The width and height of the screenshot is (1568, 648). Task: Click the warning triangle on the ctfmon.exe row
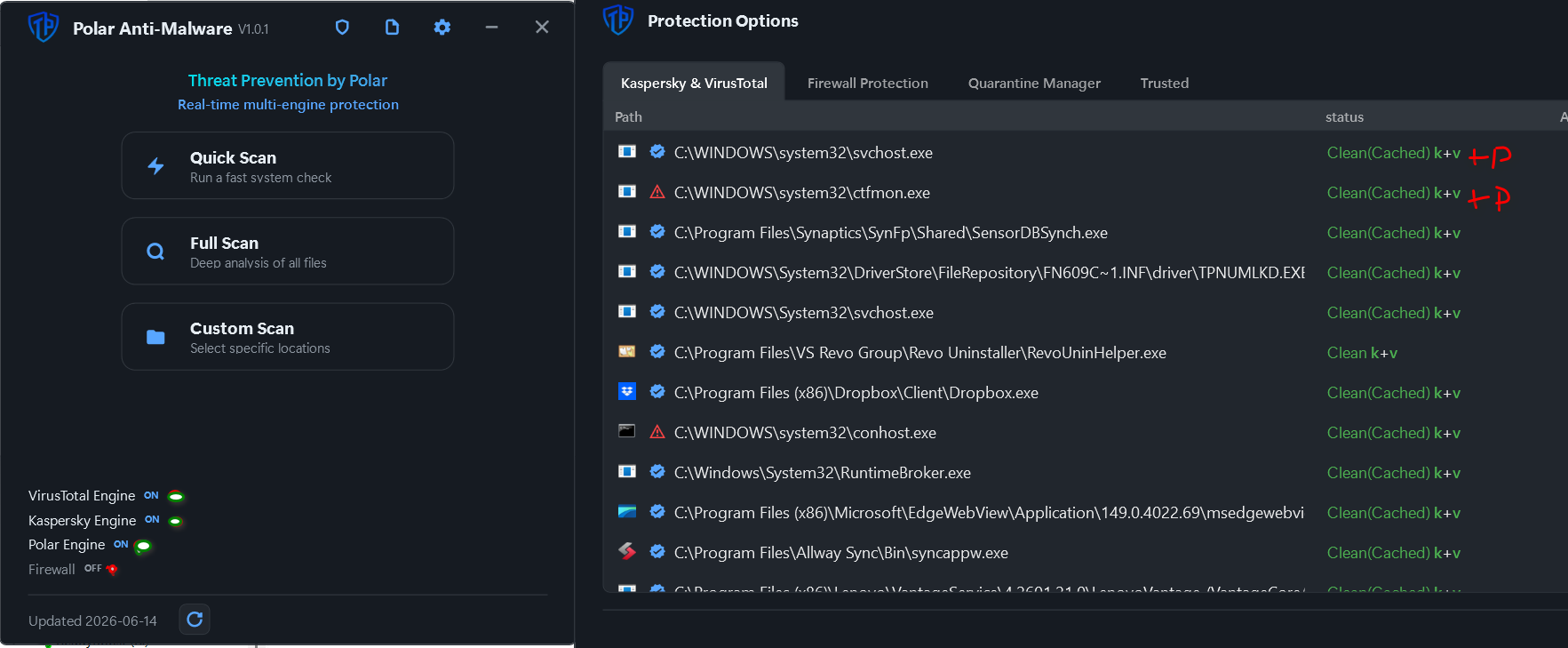point(657,192)
